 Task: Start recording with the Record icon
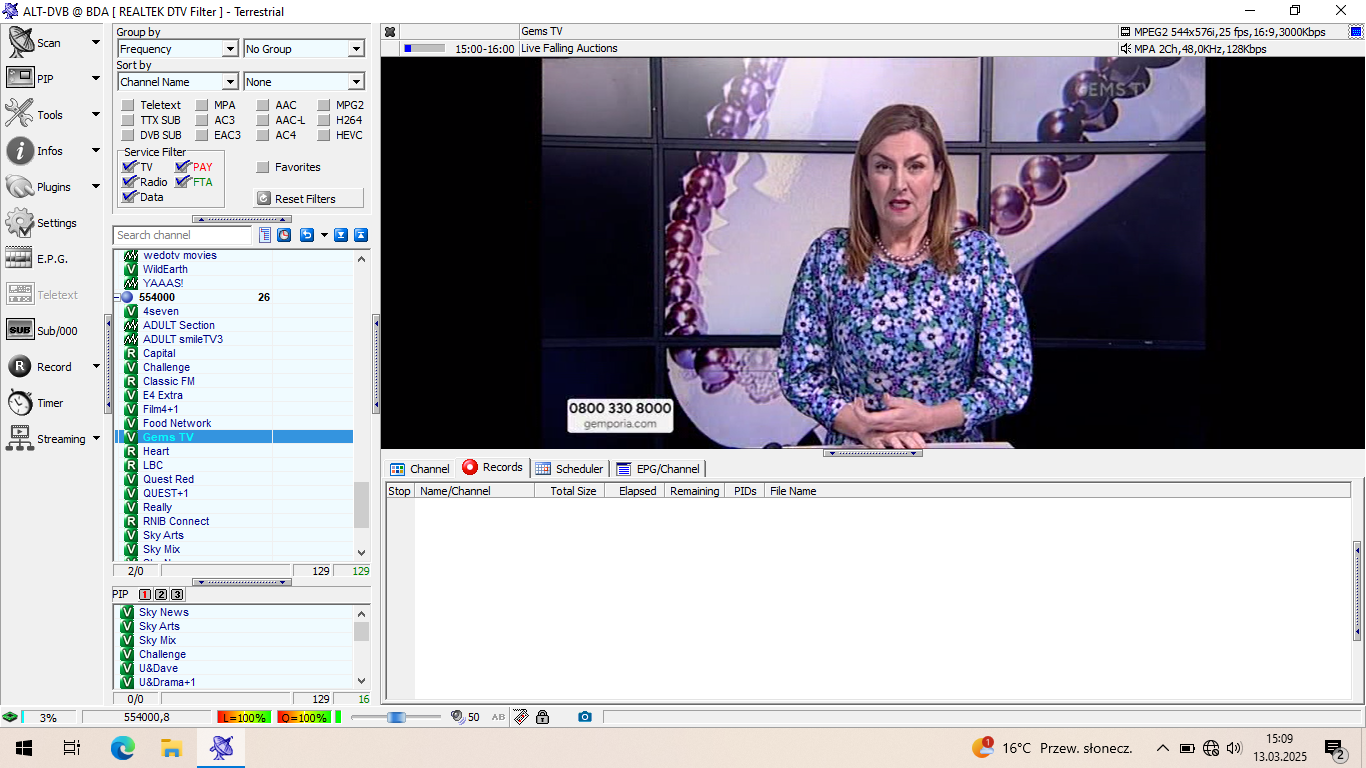click(x=20, y=367)
